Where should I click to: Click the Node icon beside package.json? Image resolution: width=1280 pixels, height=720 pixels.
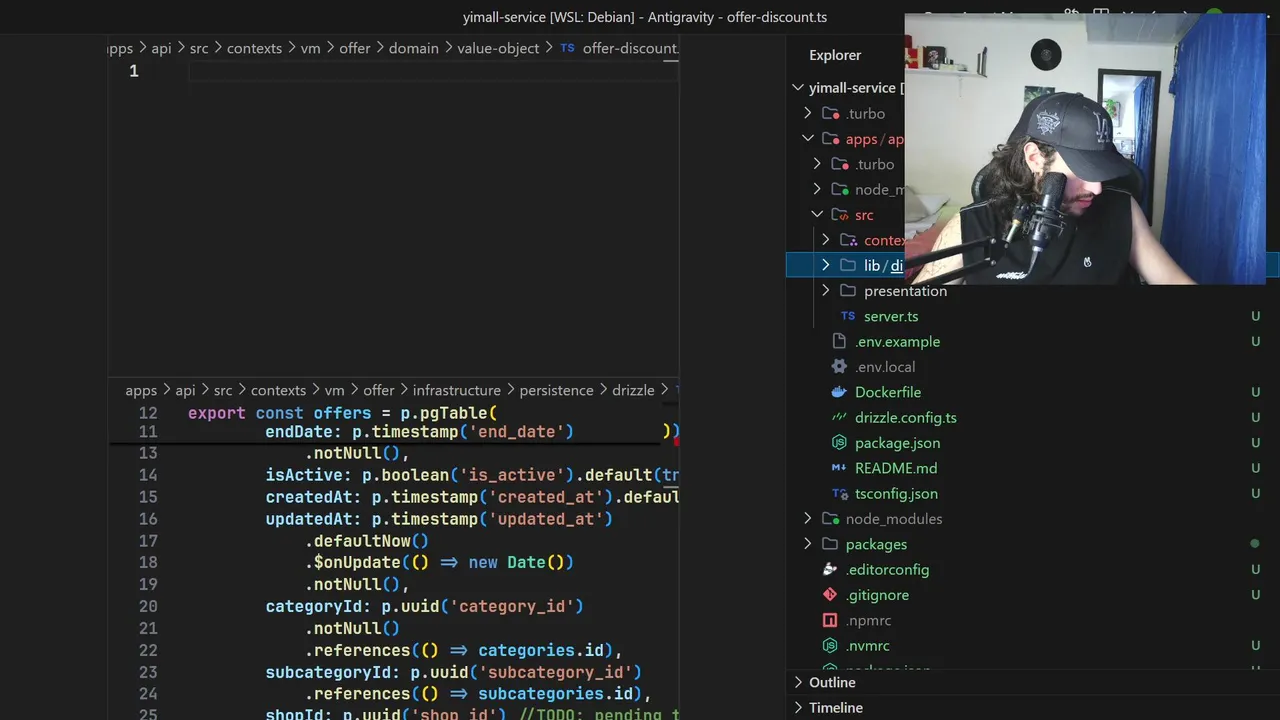pyautogui.click(x=839, y=443)
